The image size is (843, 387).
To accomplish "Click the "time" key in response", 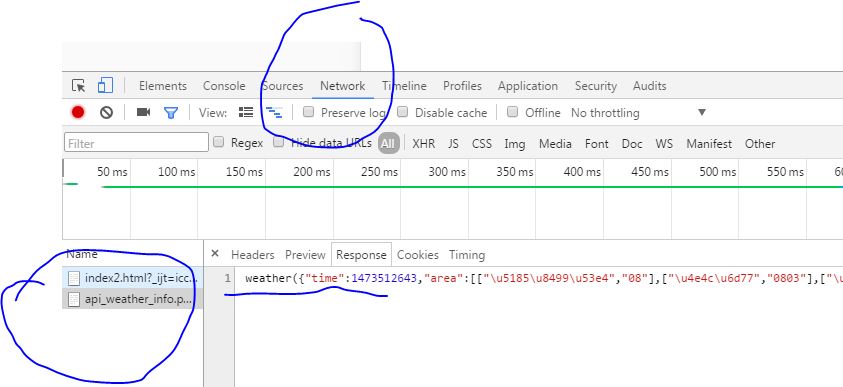I will pyautogui.click(x=324, y=278).
